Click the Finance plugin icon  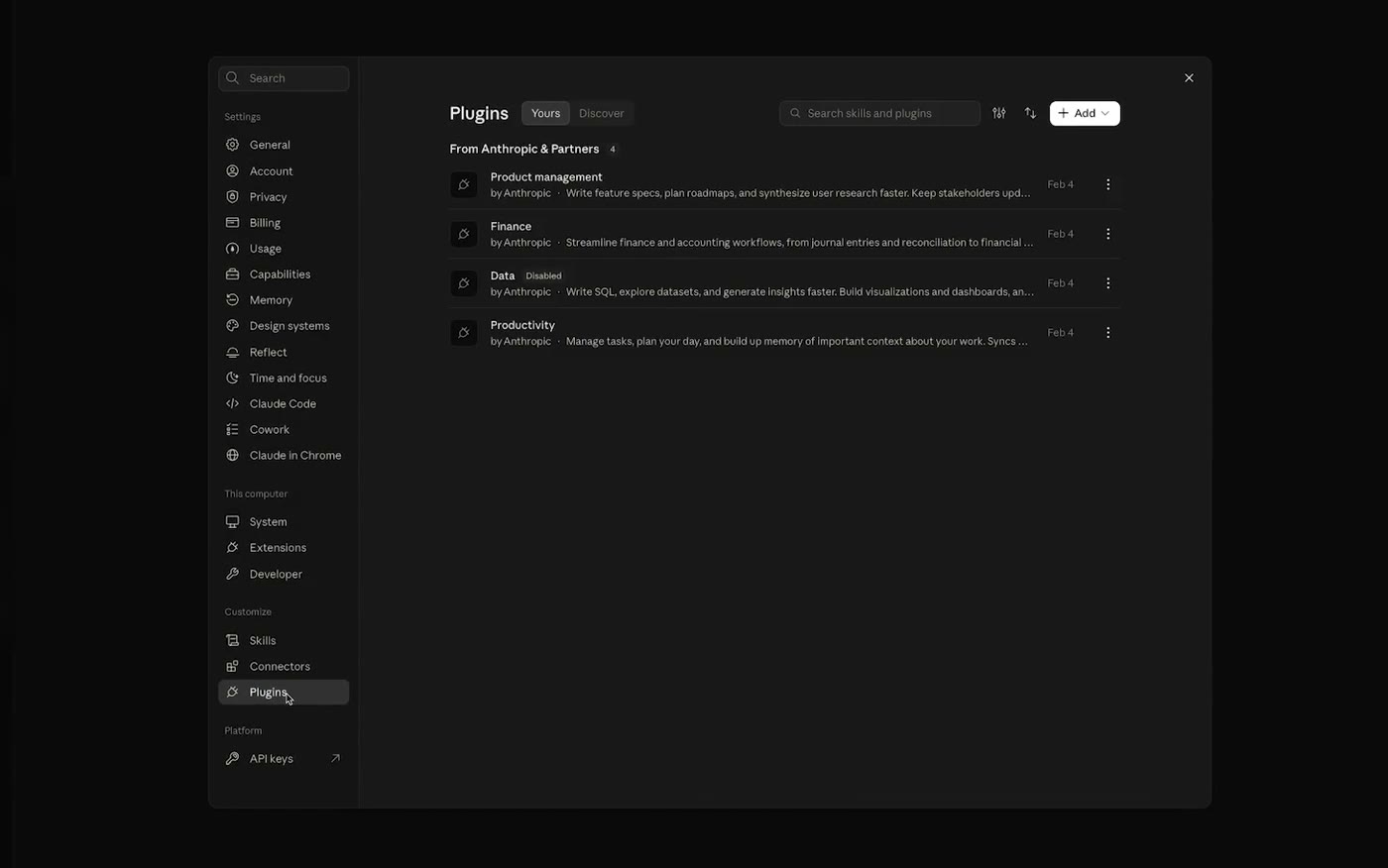(464, 234)
